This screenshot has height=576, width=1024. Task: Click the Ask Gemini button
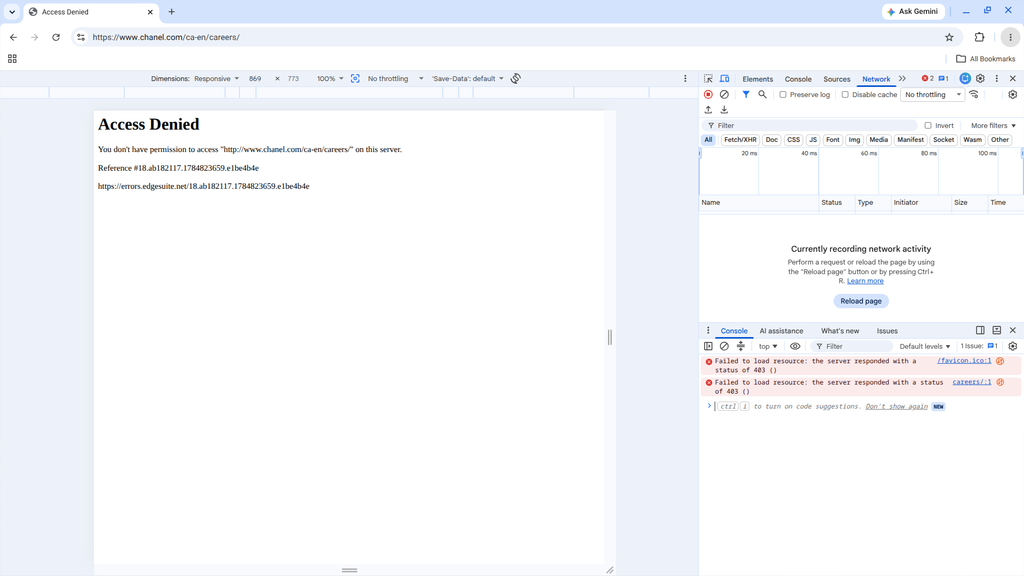pyautogui.click(x=913, y=12)
